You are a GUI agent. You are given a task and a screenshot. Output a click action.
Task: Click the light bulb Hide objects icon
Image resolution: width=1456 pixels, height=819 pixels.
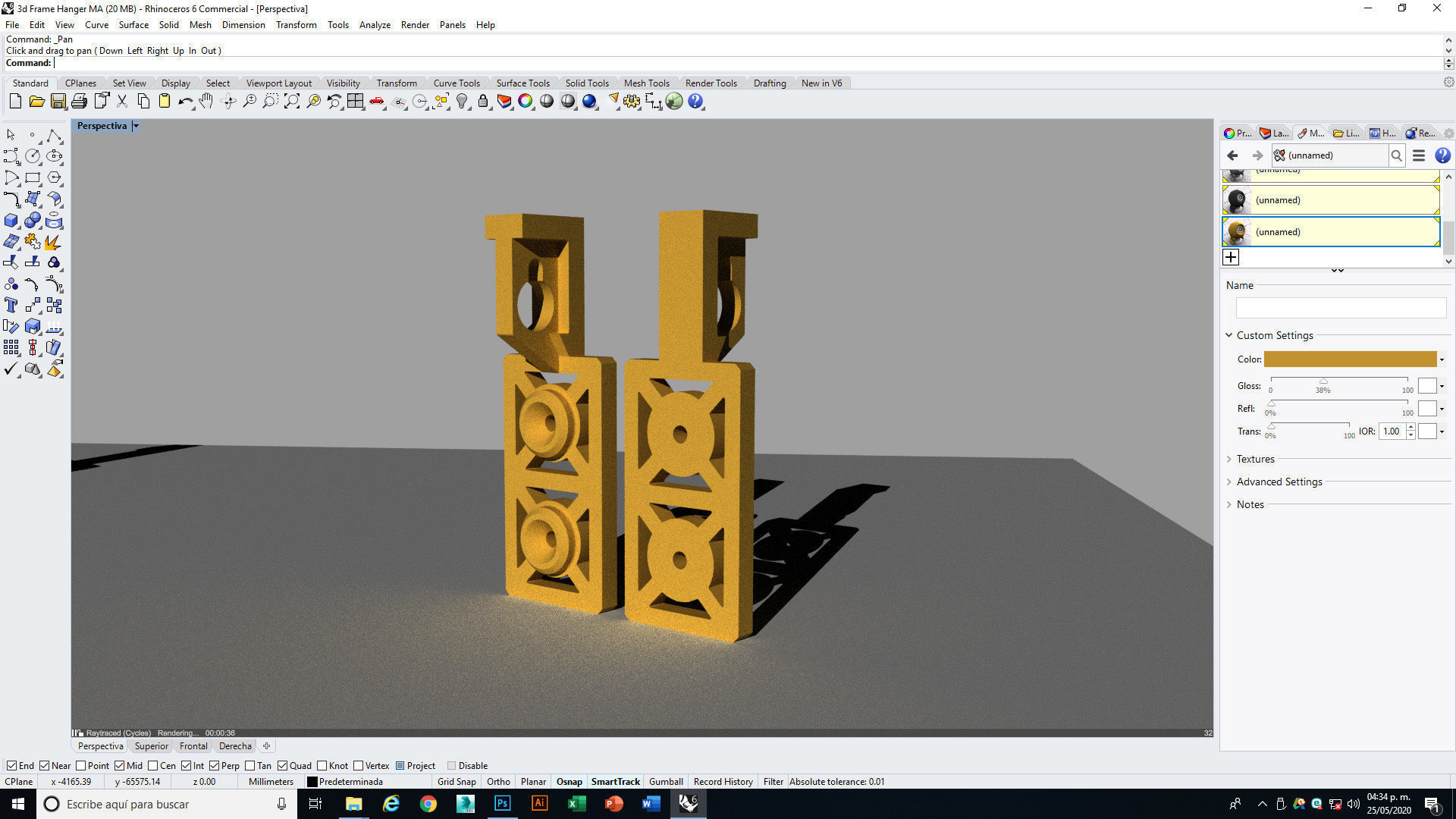(462, 101)
